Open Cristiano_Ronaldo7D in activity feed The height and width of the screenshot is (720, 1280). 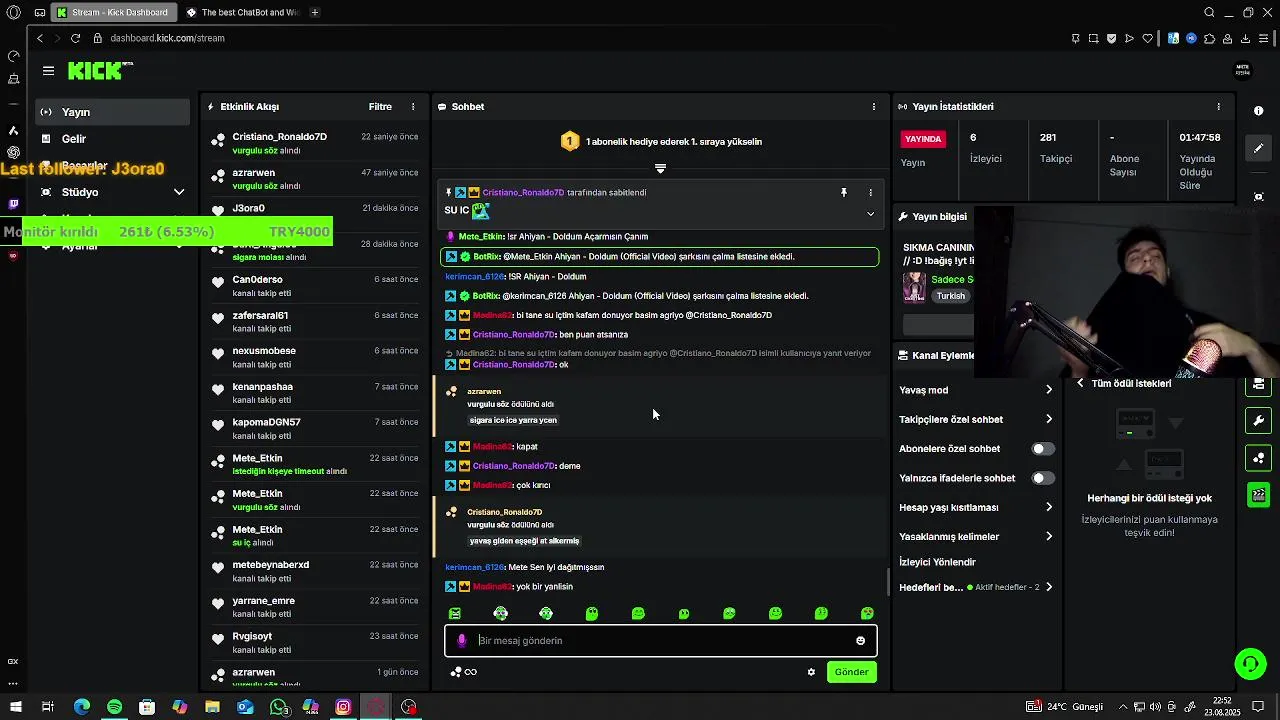click(313, 143)
